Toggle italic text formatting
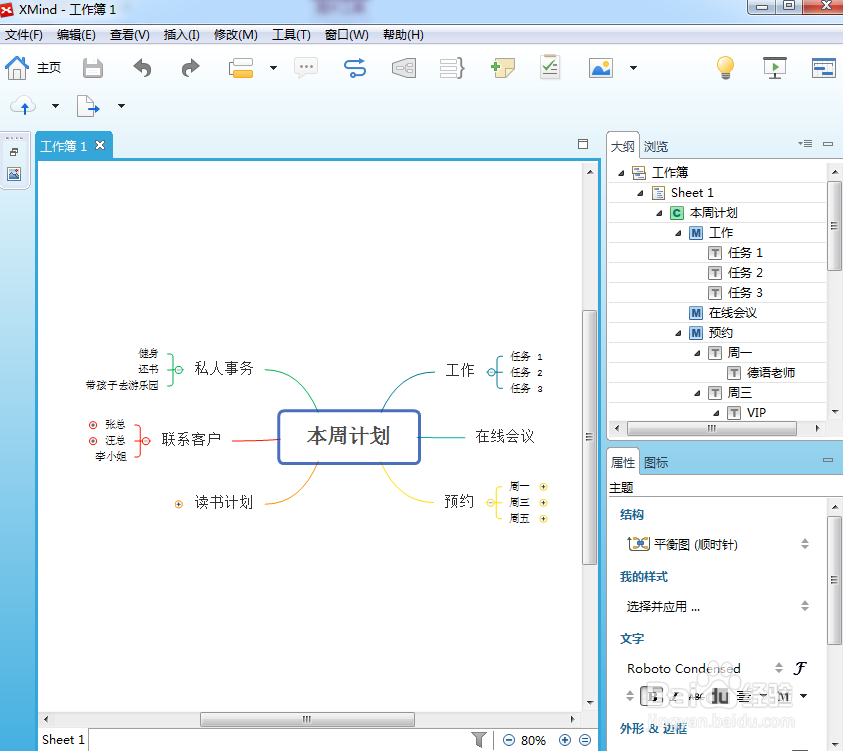Image resolution: width=843 pixels, height=751 pixels. [675, 696]
